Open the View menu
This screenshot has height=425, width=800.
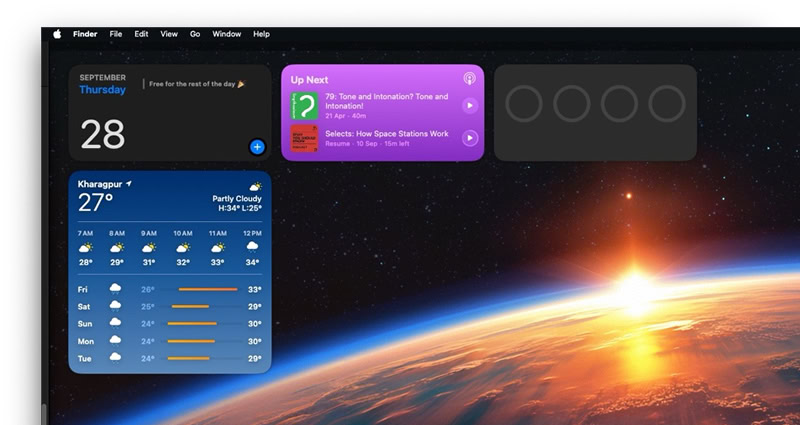(x=169, y=34)
